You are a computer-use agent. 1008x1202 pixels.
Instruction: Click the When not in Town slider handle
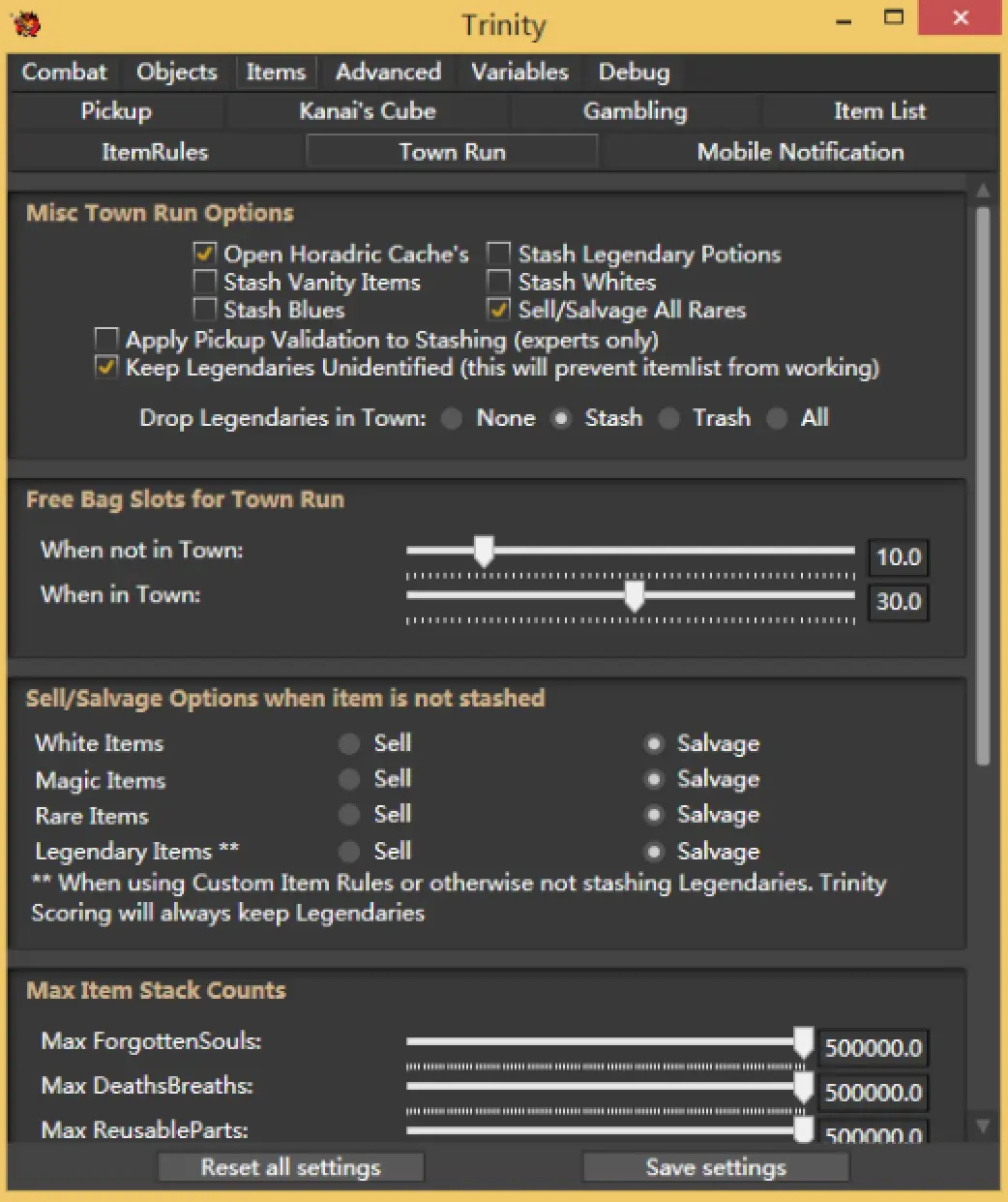coord(484,552)
